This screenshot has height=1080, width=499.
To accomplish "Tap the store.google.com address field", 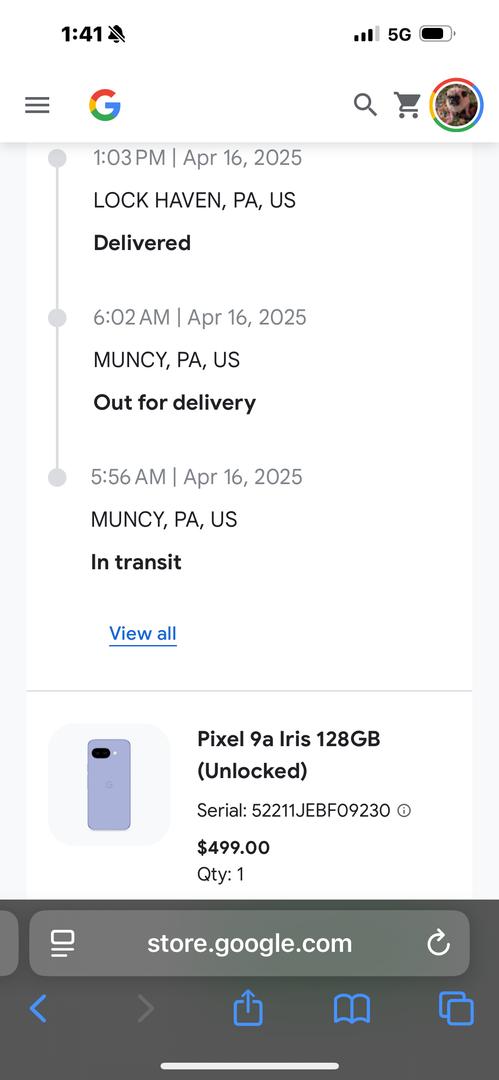I will tap(250, 943).
